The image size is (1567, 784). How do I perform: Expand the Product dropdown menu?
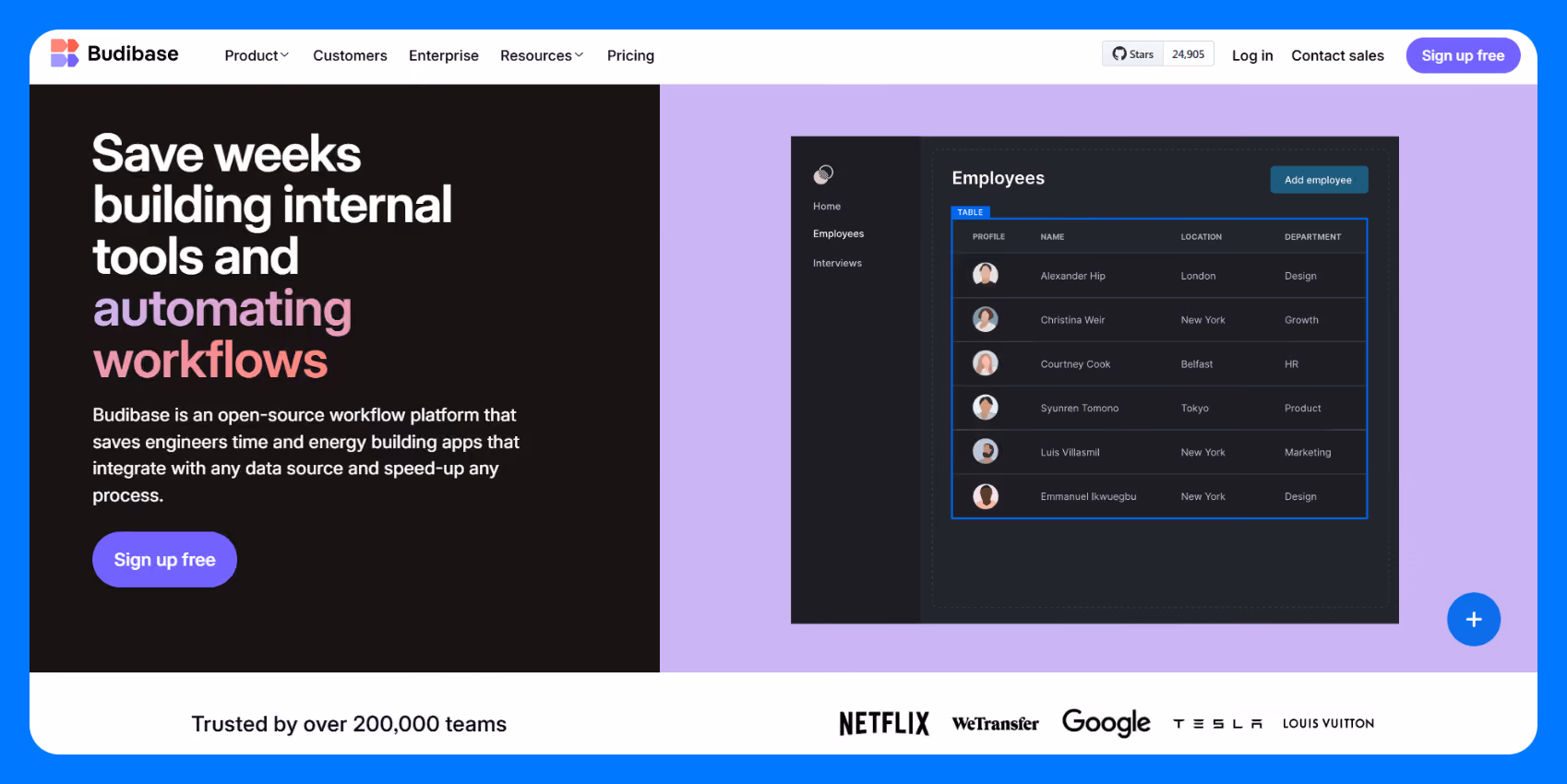[257, 55]
